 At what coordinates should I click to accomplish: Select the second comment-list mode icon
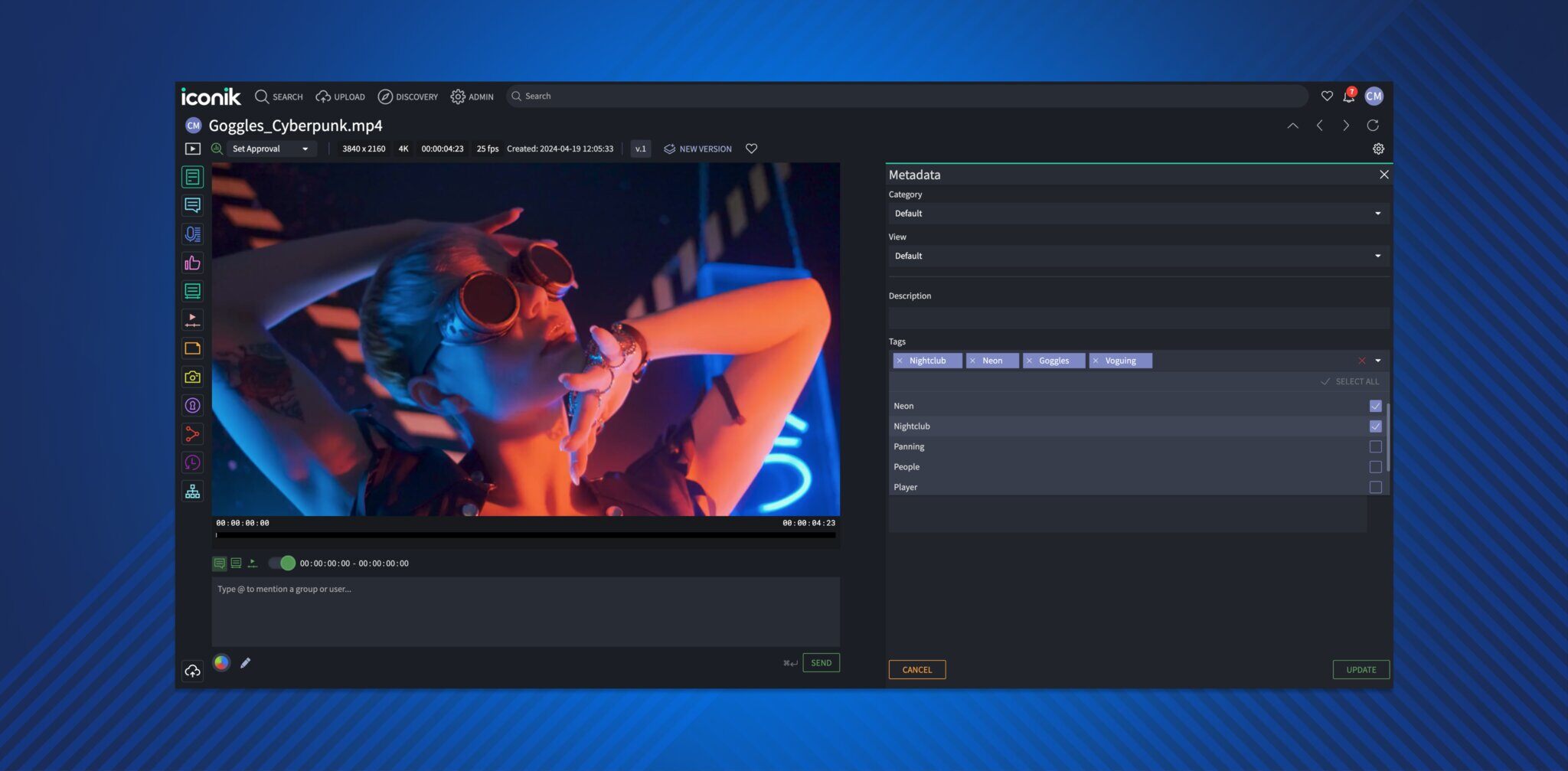(x=236, y=564)
